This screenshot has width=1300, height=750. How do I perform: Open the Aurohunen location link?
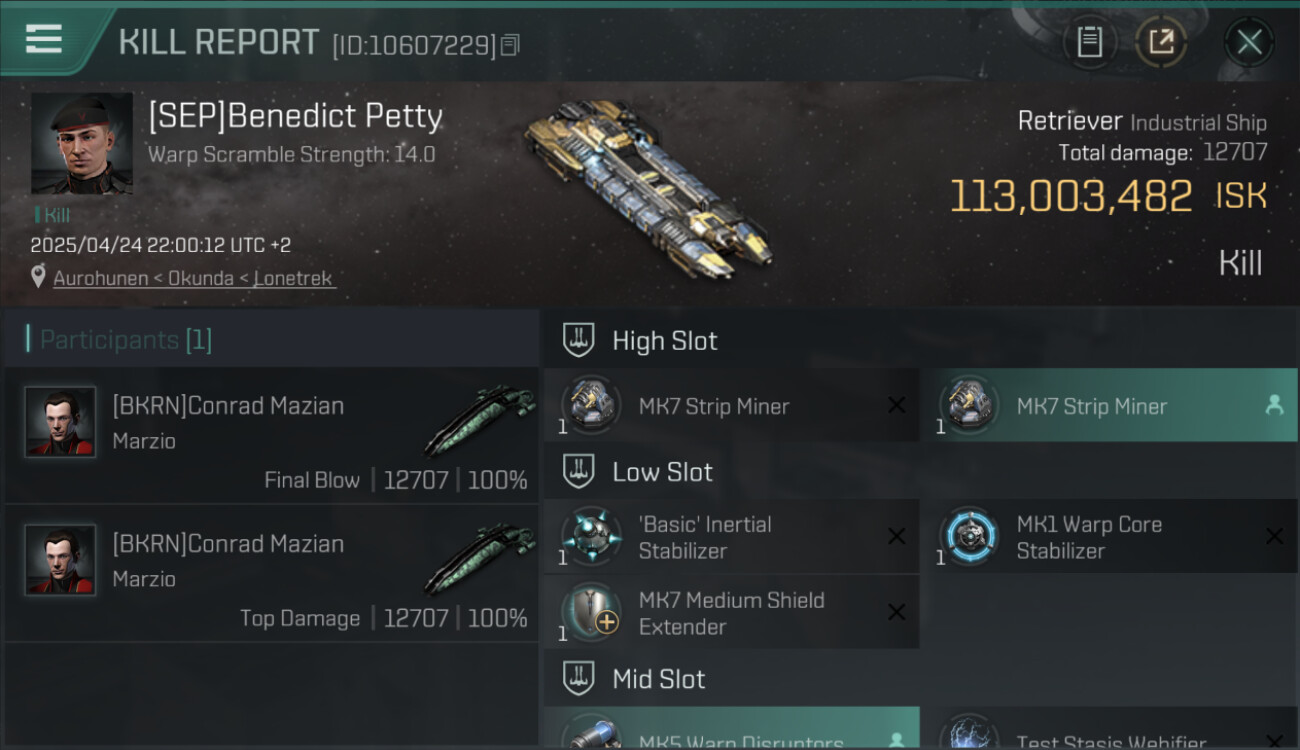194,278
